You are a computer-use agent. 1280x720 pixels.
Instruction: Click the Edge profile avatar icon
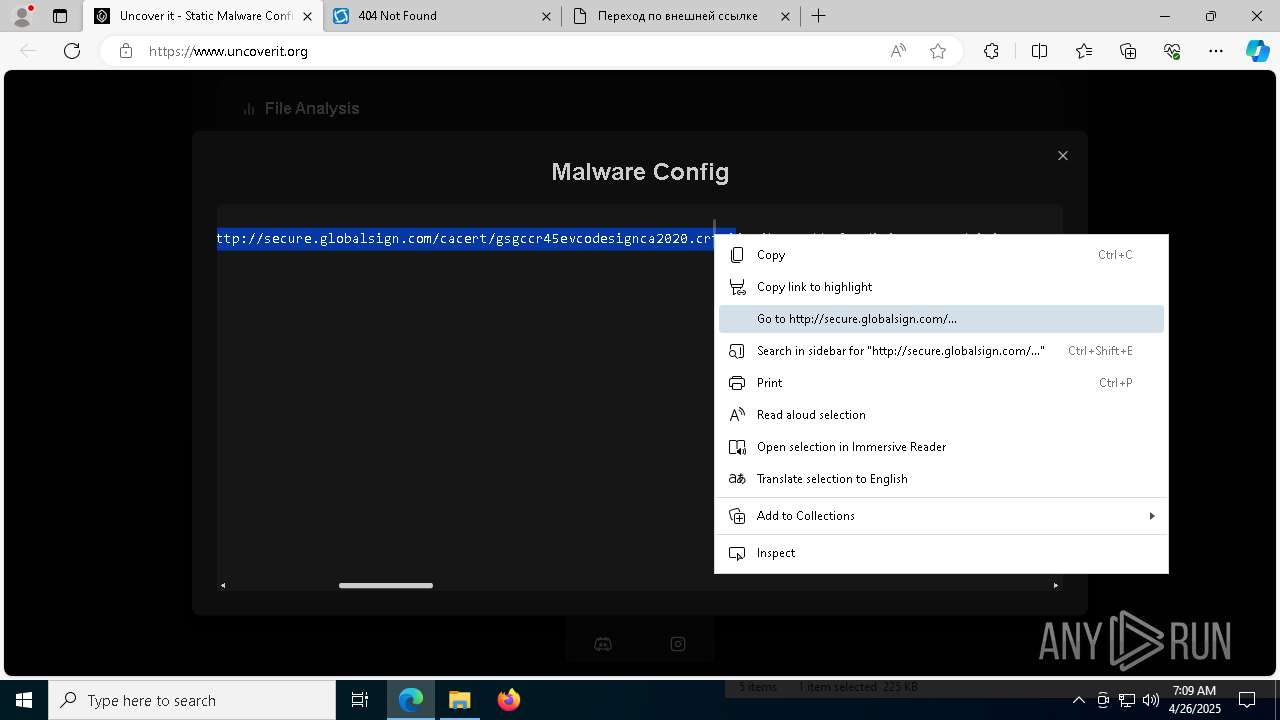tap(22, 16)
